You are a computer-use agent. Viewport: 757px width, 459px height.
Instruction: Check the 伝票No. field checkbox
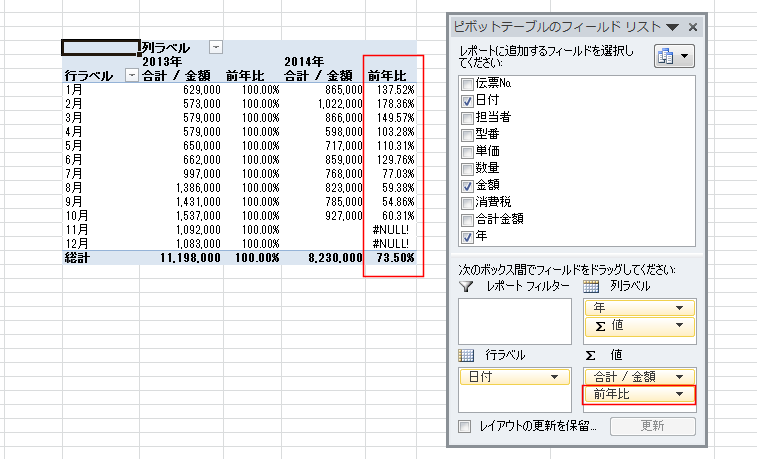click(467, 84)
